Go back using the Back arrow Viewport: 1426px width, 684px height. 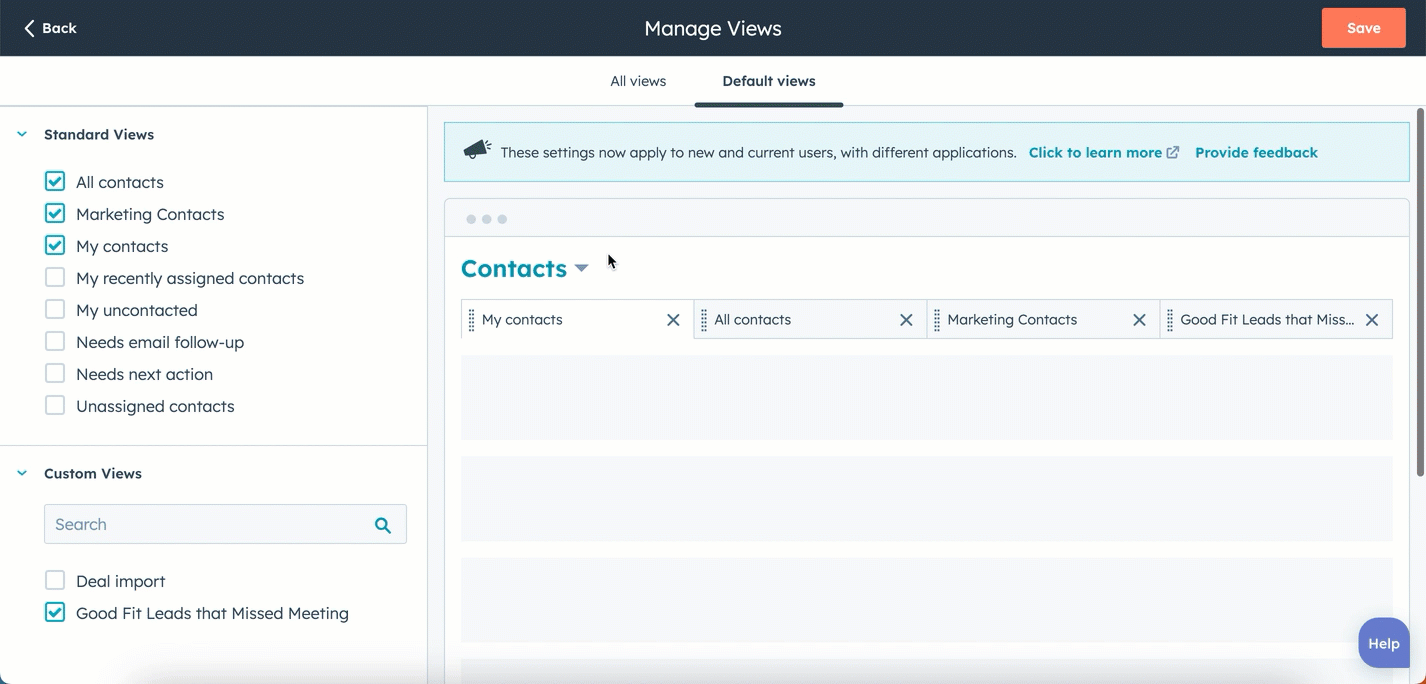(x=50, y=28)
